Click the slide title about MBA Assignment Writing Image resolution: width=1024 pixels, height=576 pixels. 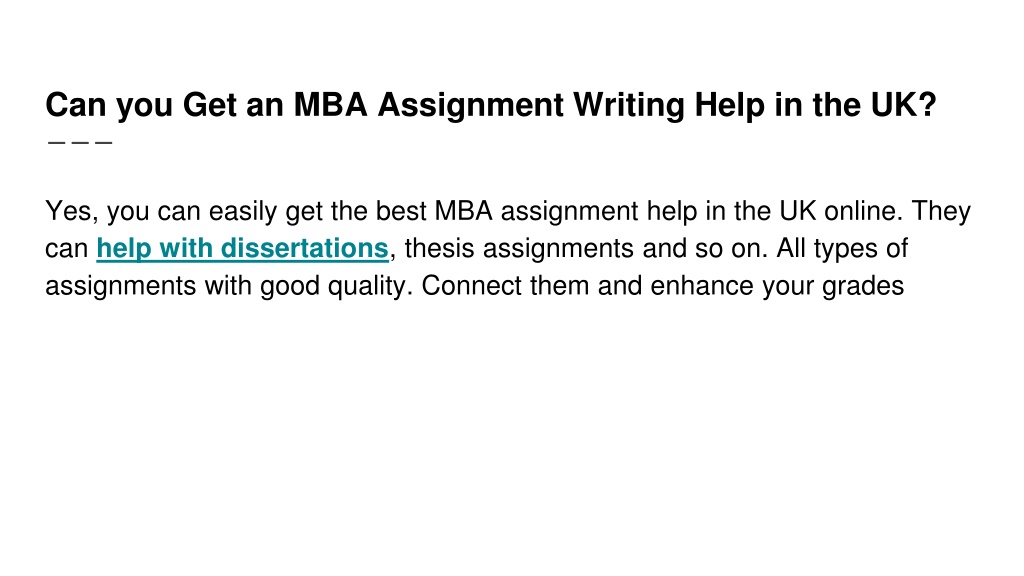(491, 105)
